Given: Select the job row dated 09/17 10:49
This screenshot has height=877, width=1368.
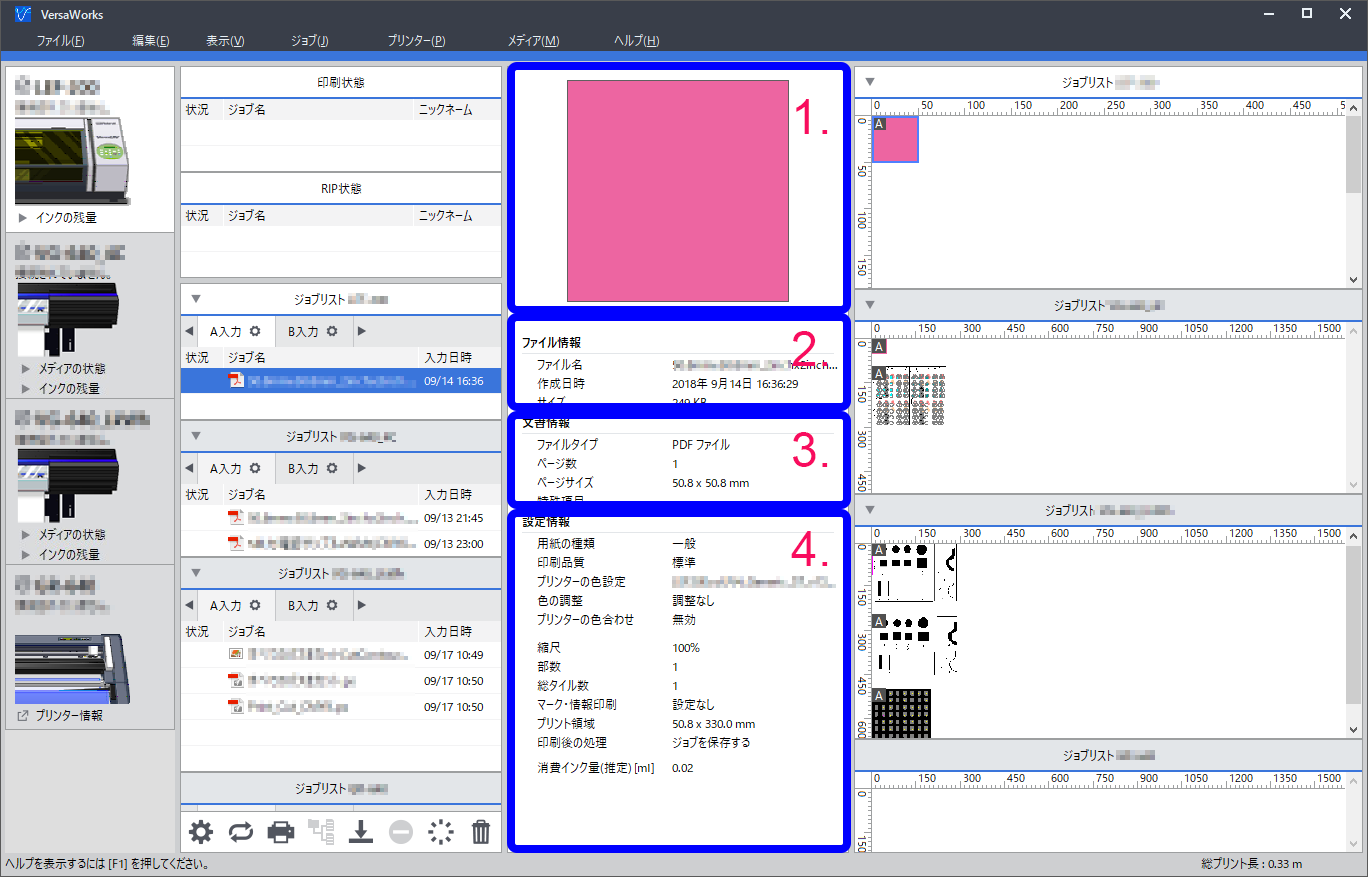Looking at the screenshot, I should coord(341,654).
